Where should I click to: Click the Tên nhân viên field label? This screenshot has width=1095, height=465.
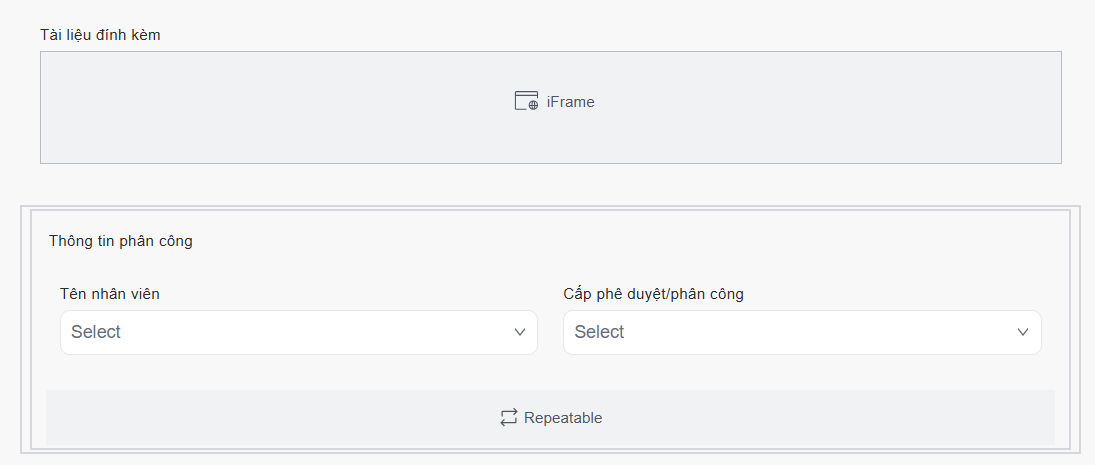109,294
